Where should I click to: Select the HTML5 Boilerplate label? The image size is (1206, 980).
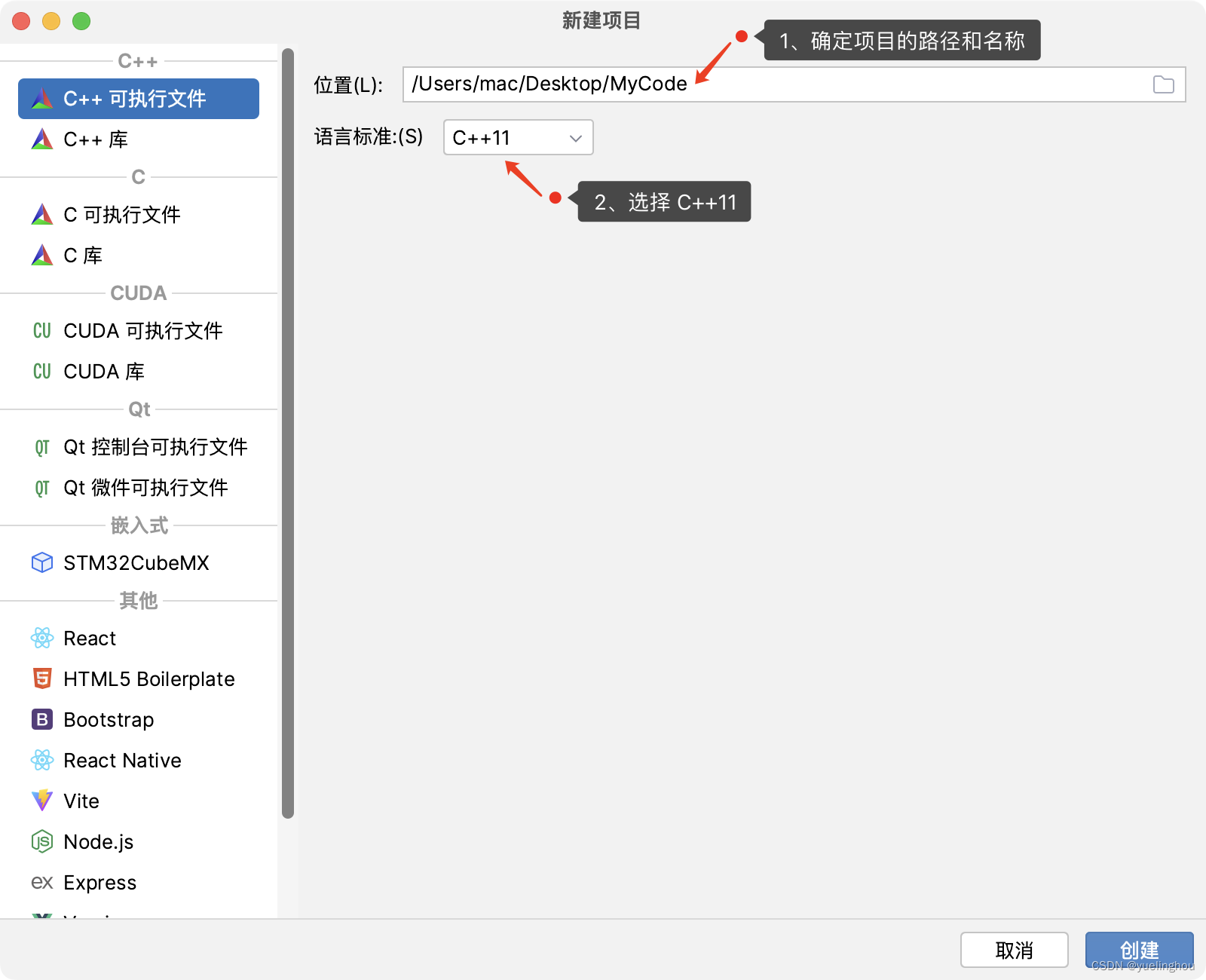tap(149, 679)
